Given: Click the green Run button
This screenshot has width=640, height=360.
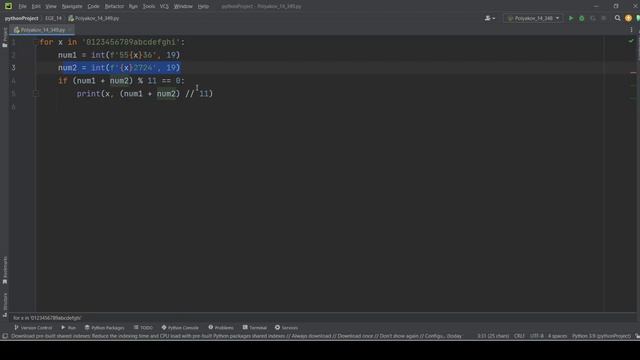Looking at the screenshot, I should tap(571, 18).
